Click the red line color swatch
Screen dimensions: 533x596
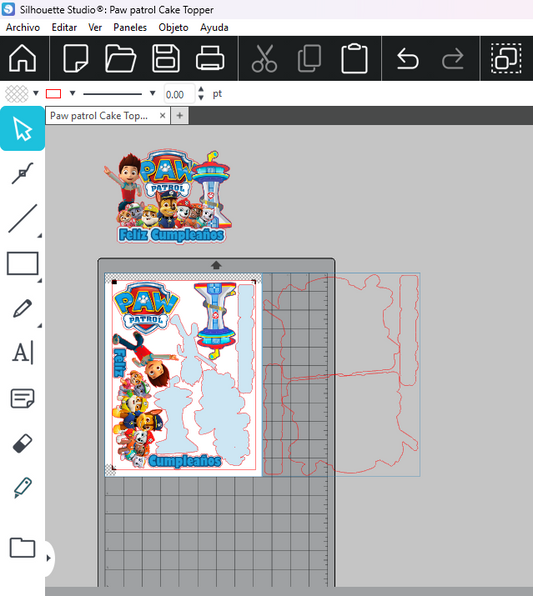coord(53,94)
